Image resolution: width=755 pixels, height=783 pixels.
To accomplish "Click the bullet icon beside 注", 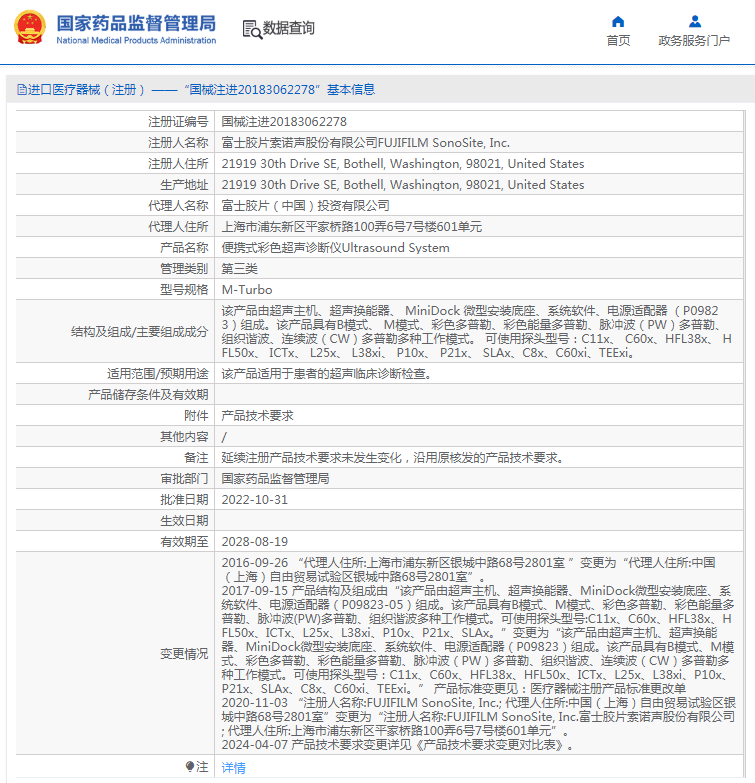I will [x=190, y=766].
